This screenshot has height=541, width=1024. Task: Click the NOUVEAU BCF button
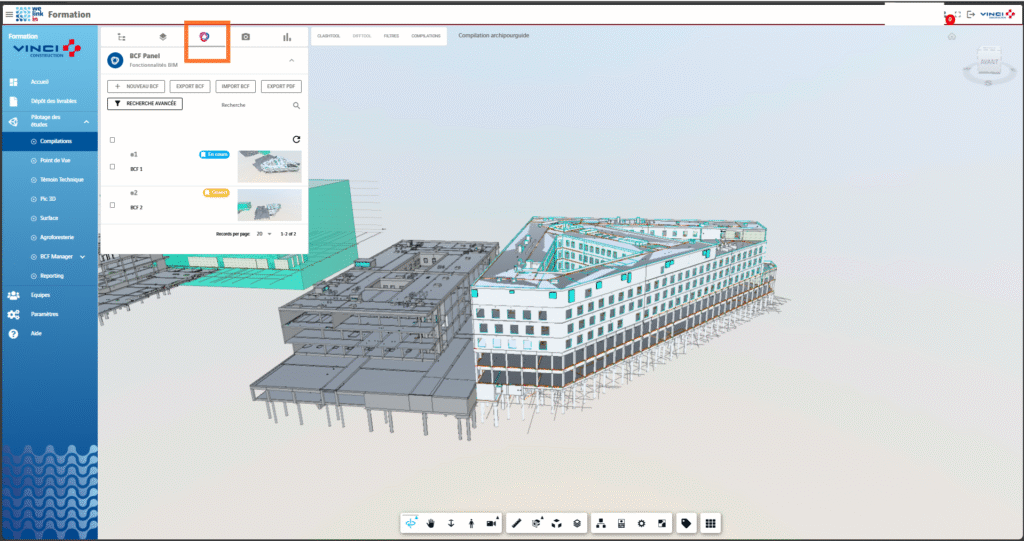click(x=135, y=87)
